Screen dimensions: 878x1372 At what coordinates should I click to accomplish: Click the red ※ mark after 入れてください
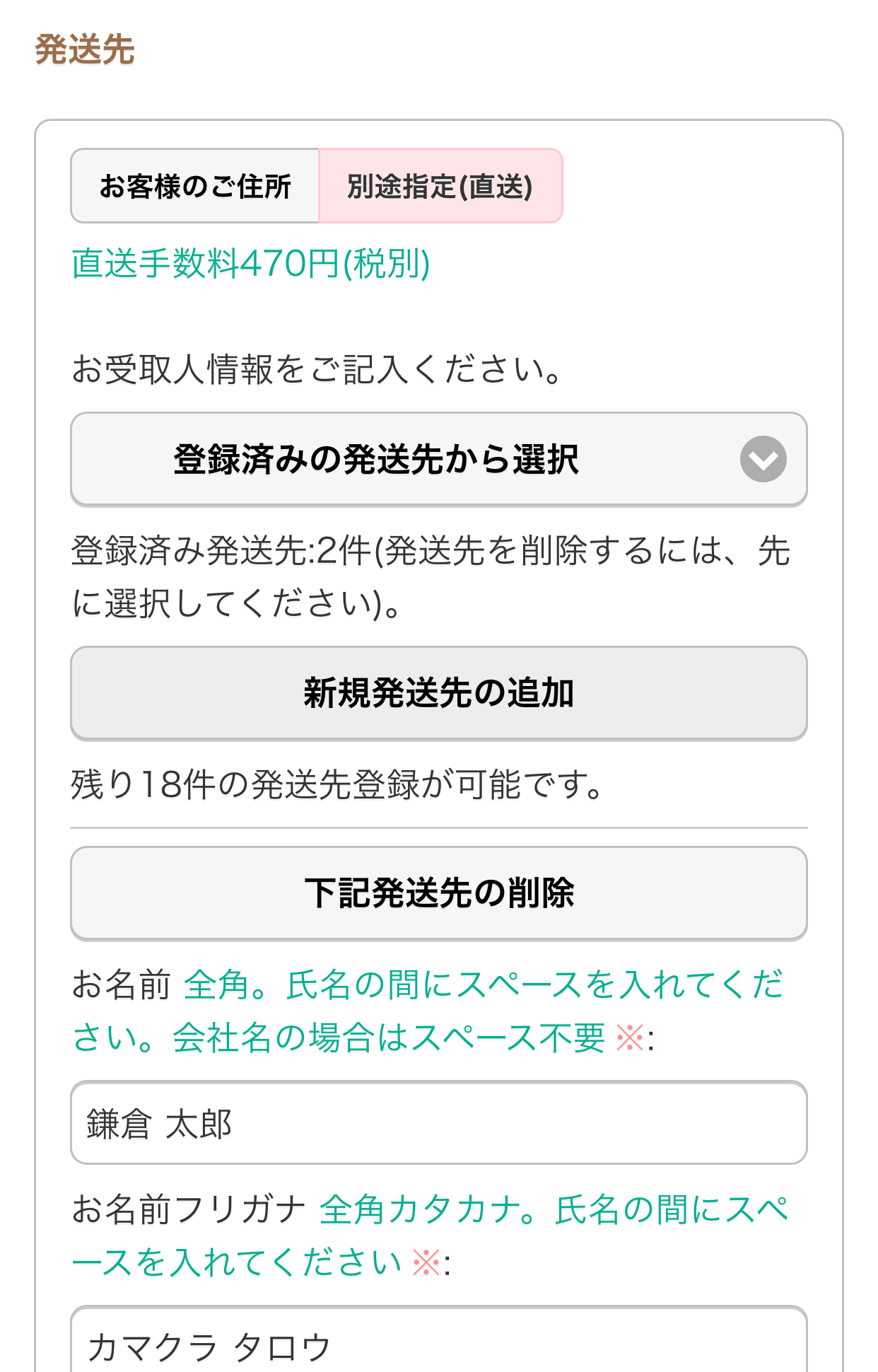click(426, 1262)
